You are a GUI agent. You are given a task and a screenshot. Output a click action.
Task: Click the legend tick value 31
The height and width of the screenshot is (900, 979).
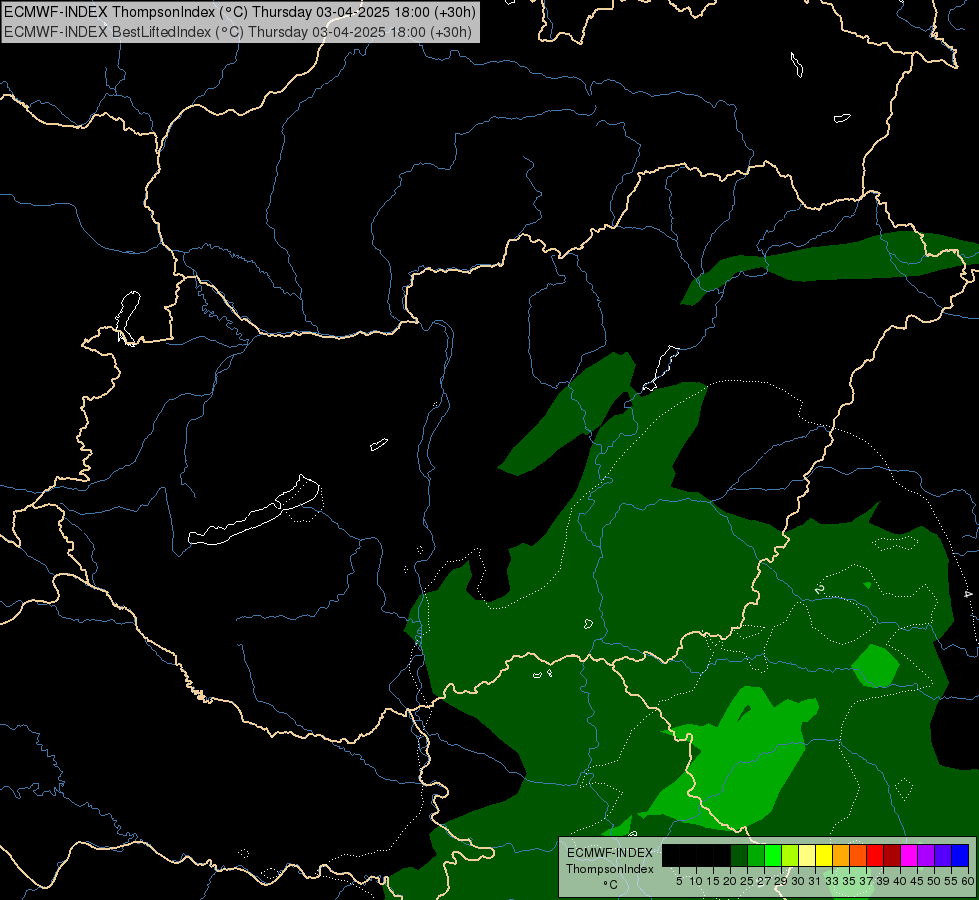[x=815, y=881]
